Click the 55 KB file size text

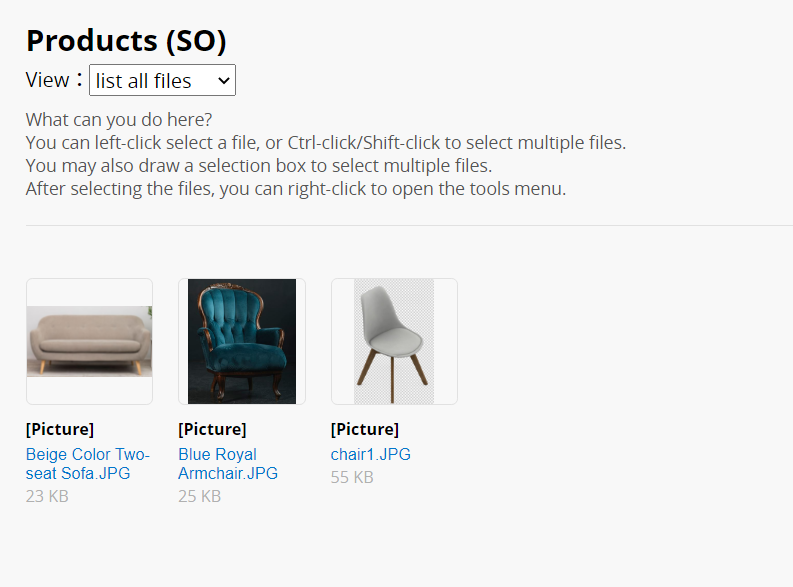352,477
